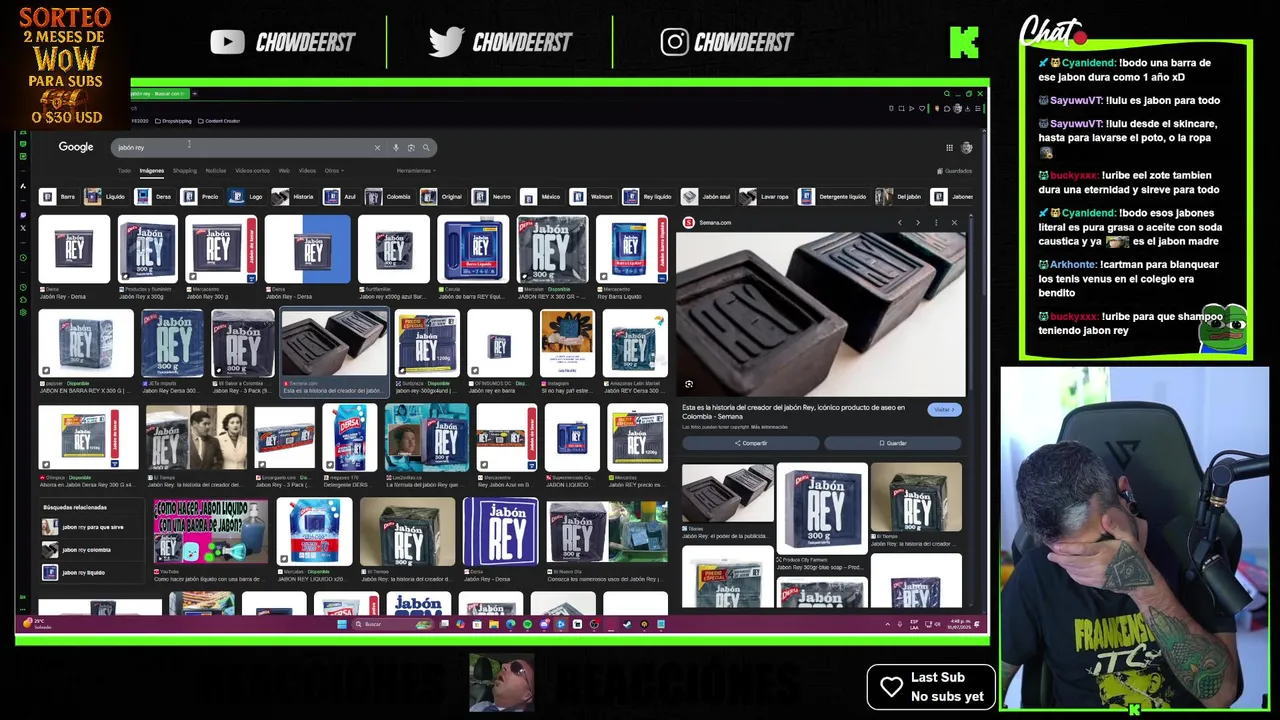Filter images by the Colombia chip
This screenshot has width=1280, height=720.
tap(389, 197)
